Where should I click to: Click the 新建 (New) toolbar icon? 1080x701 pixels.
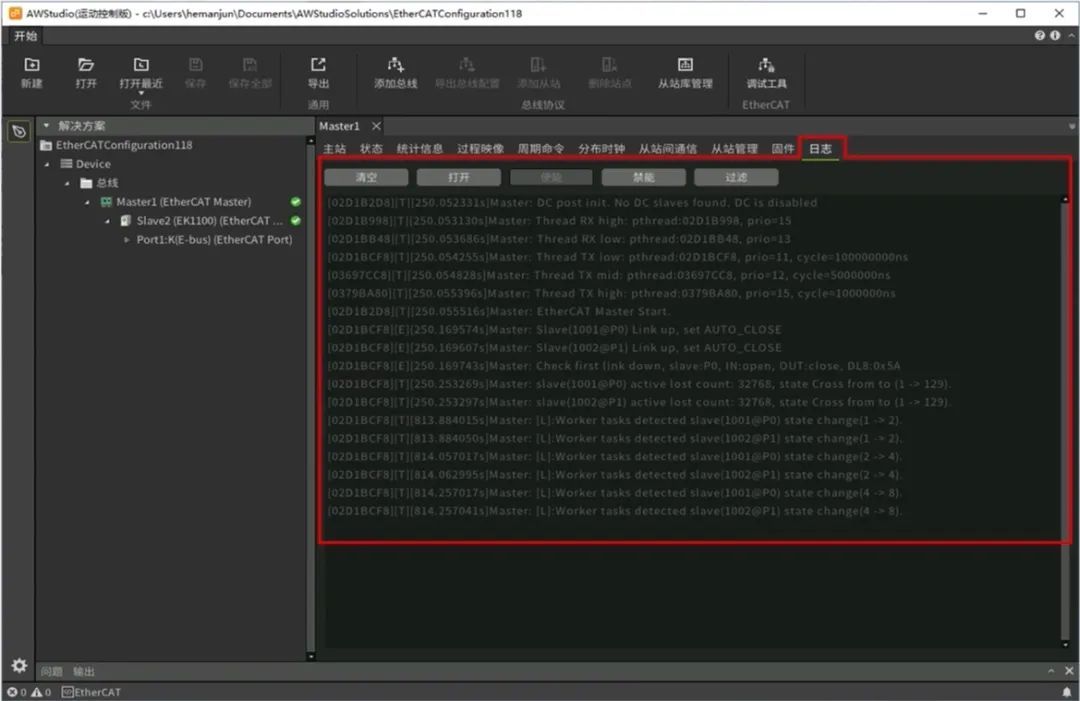click(x=32, y=65)
